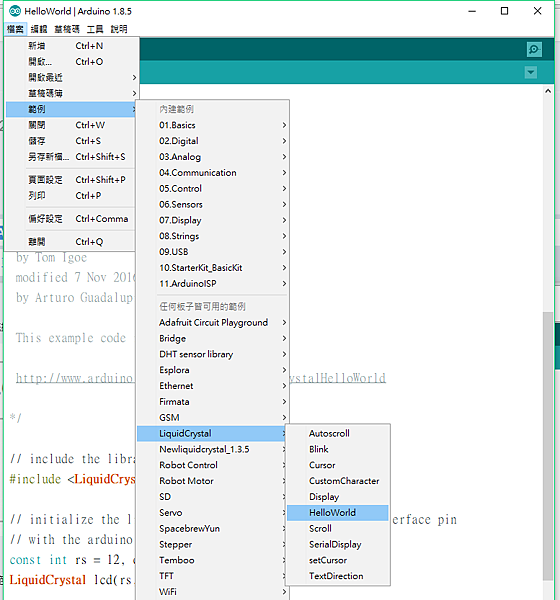Screen dimensions: 560x600
Task: Expand Esplora examples
Action: [212, 370]
